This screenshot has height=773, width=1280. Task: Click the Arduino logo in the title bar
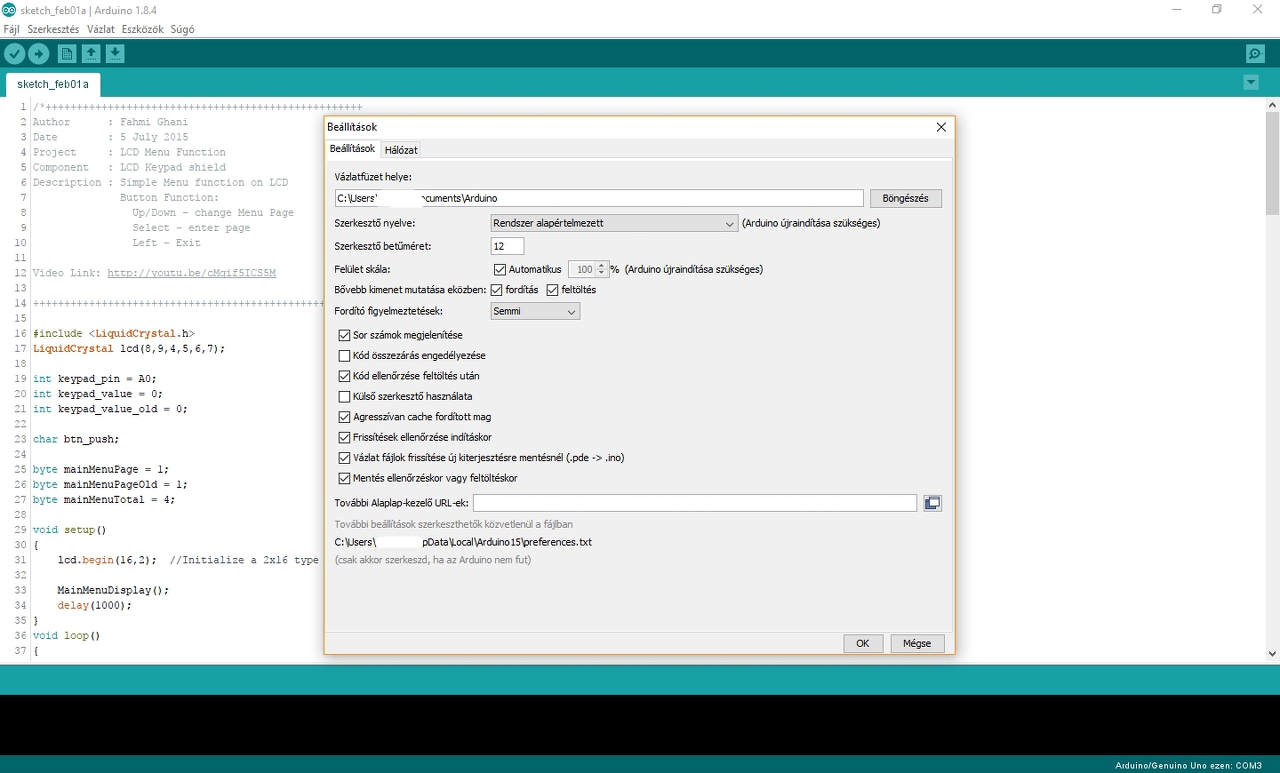click(8, 9)
